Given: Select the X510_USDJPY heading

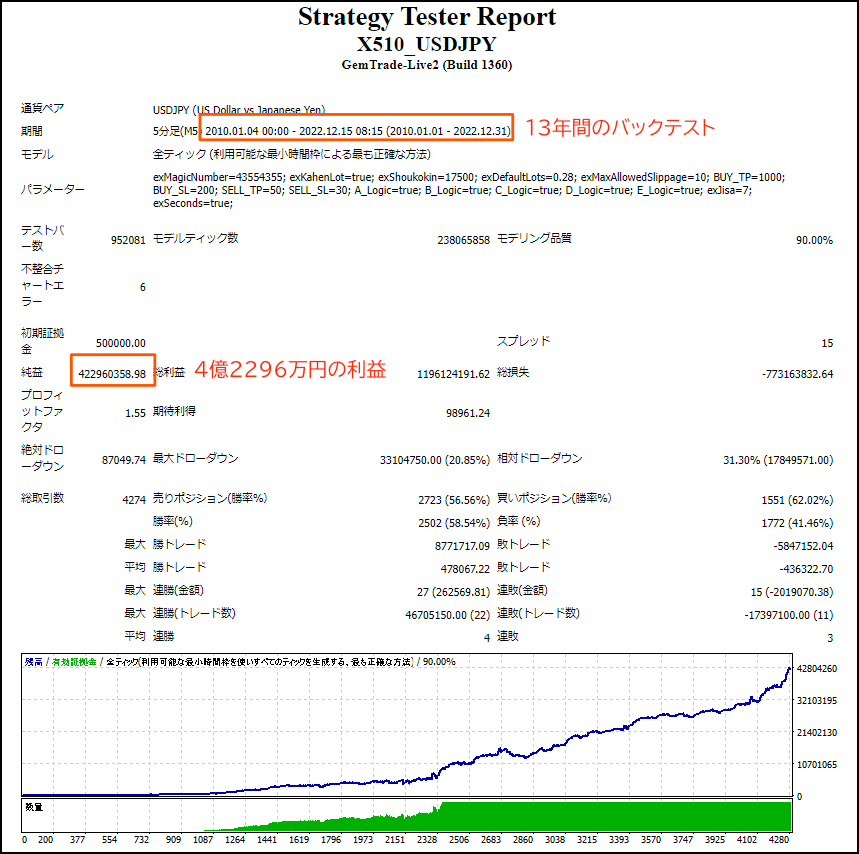Looking at the screenshot, I should pyautogui.click(x=427, y=44).
